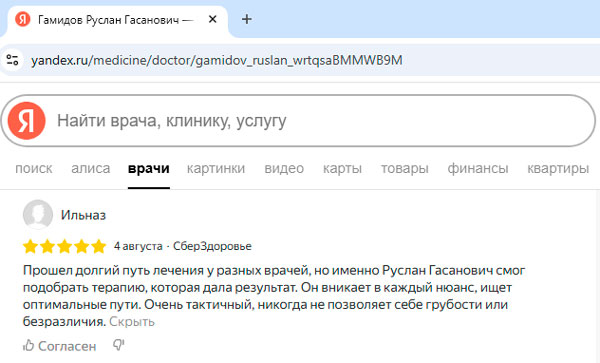Click the thumbs-down dislike icon
Image resolution: width=600 pixels, height=363 pixels.
click(119, 345)
